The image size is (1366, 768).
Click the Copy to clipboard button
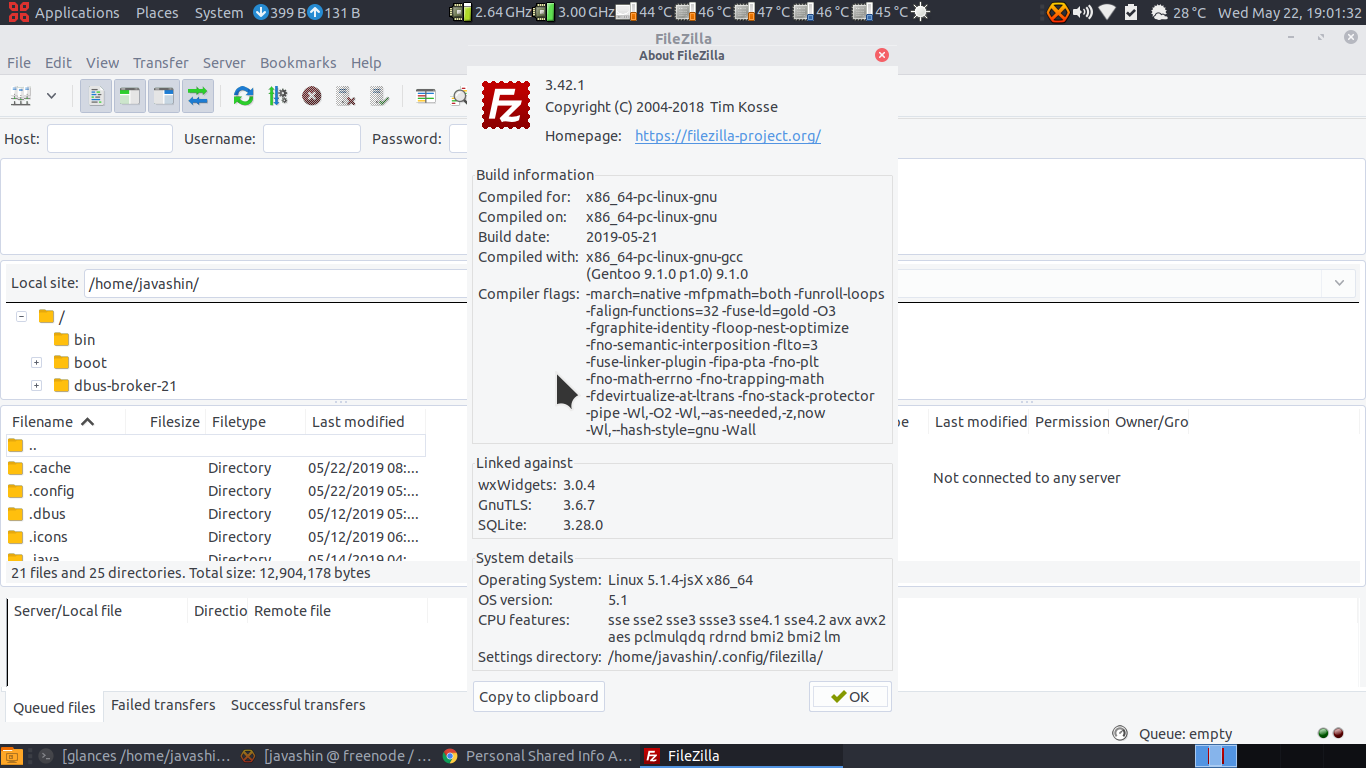(x=539, y=697)
